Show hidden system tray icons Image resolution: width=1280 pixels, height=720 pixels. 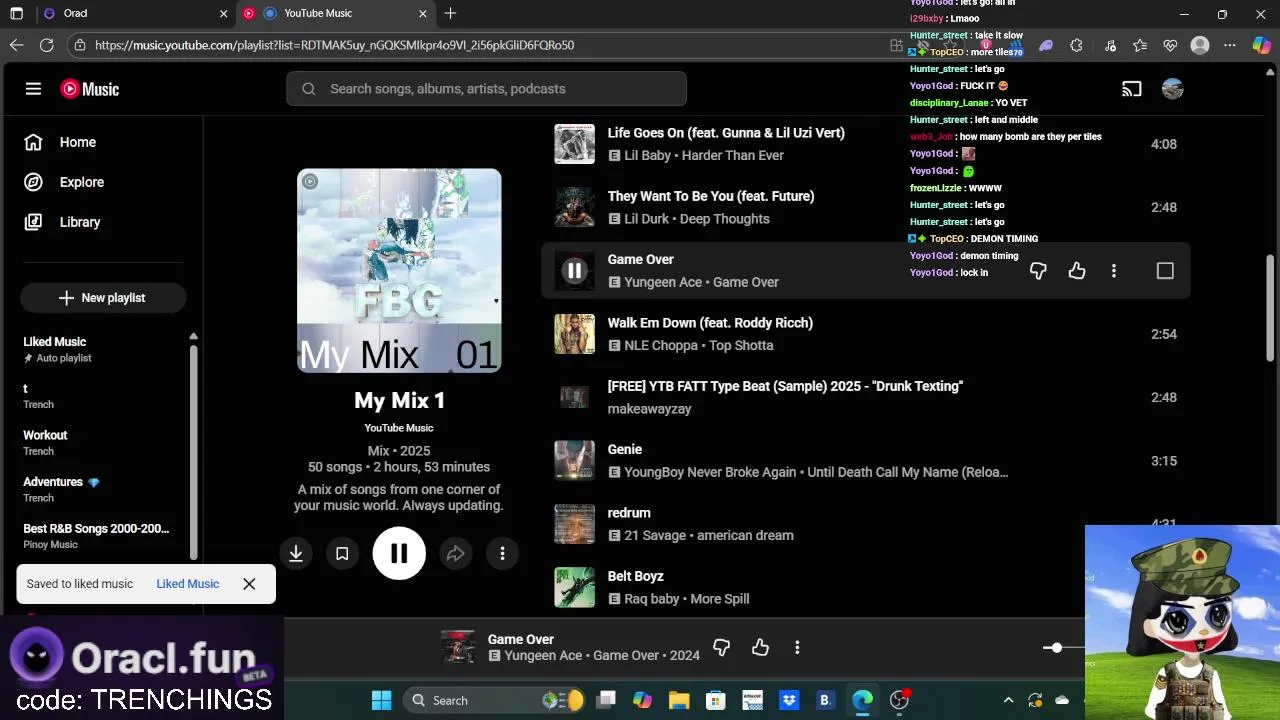pyautogui.click(x=1008, y=700)
